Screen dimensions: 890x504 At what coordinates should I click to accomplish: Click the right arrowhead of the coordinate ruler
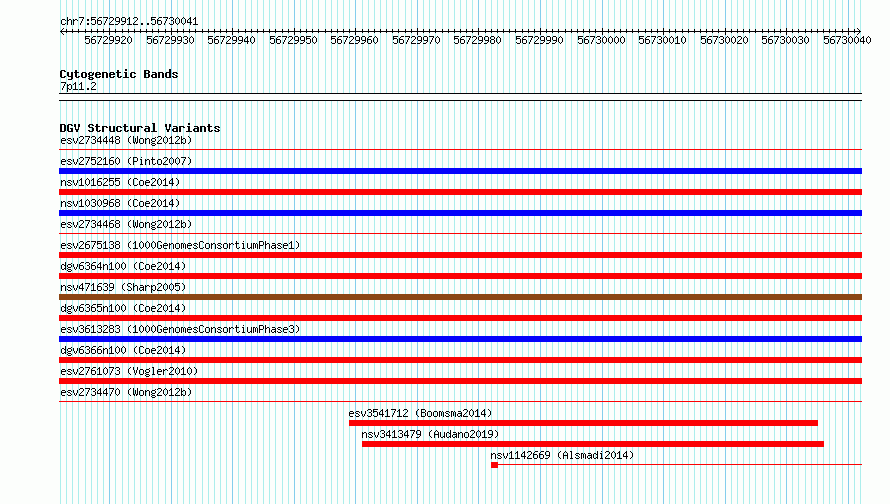pos(859,31)
